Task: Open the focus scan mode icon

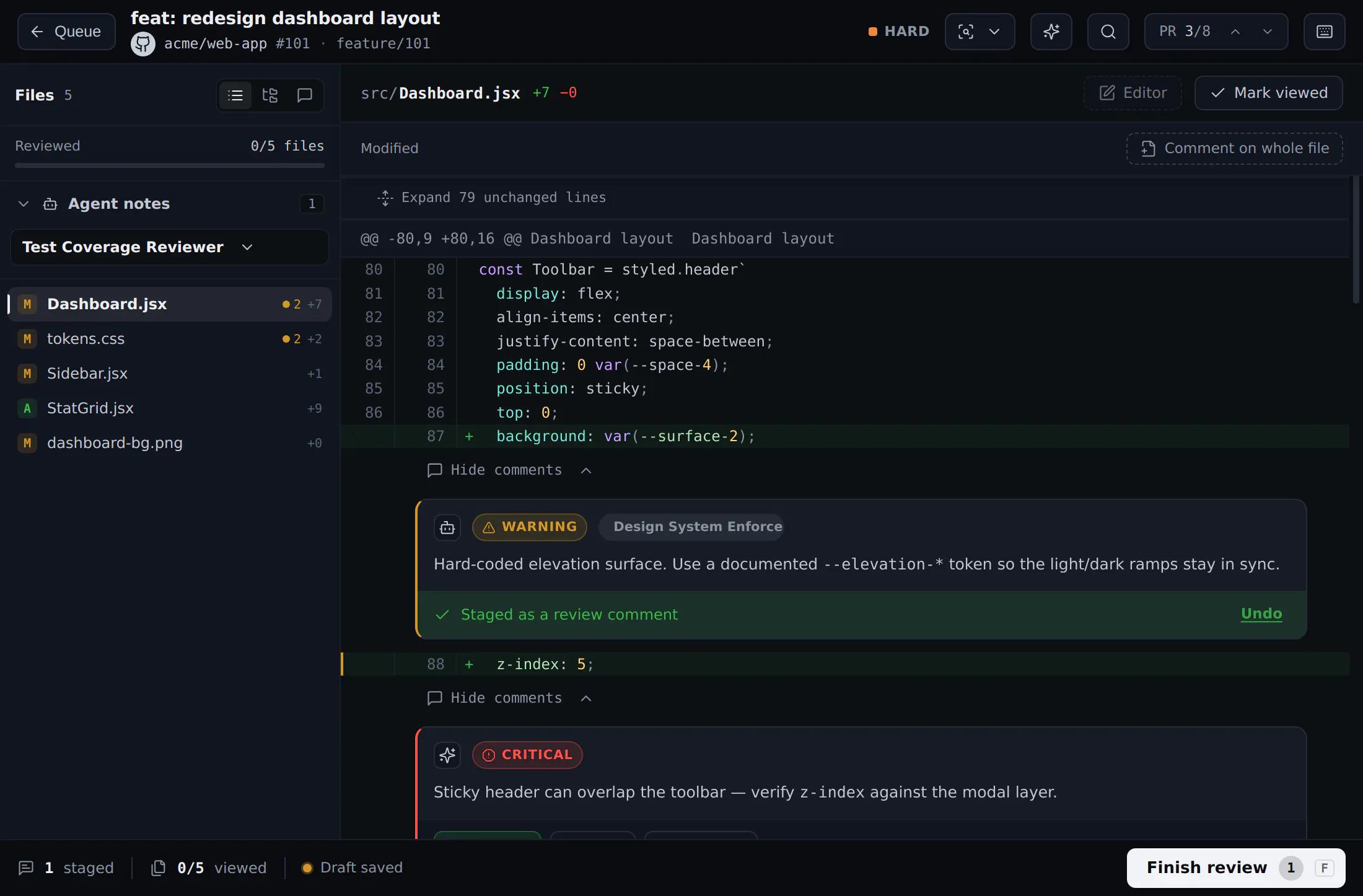Action: point(966,32)
